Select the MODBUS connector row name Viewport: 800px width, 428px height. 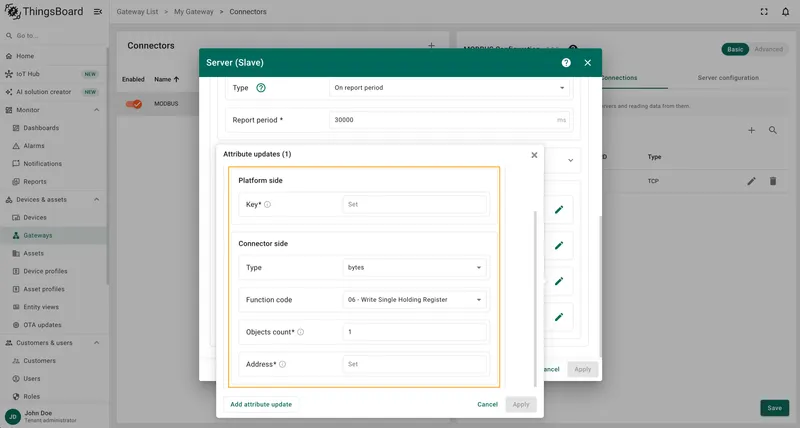coord(166,104)
